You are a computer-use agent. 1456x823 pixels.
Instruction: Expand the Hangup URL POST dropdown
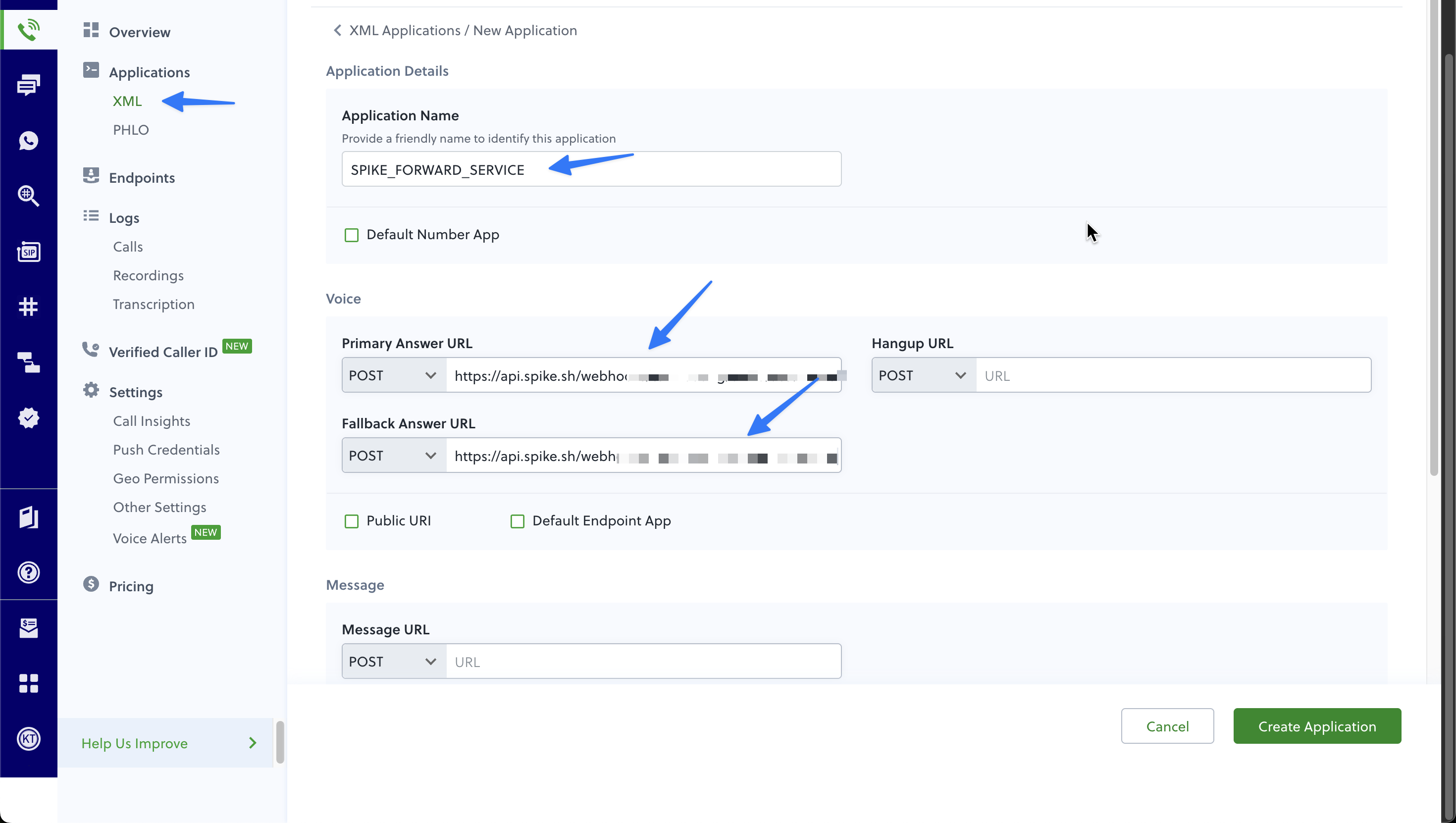coord(923,375)
